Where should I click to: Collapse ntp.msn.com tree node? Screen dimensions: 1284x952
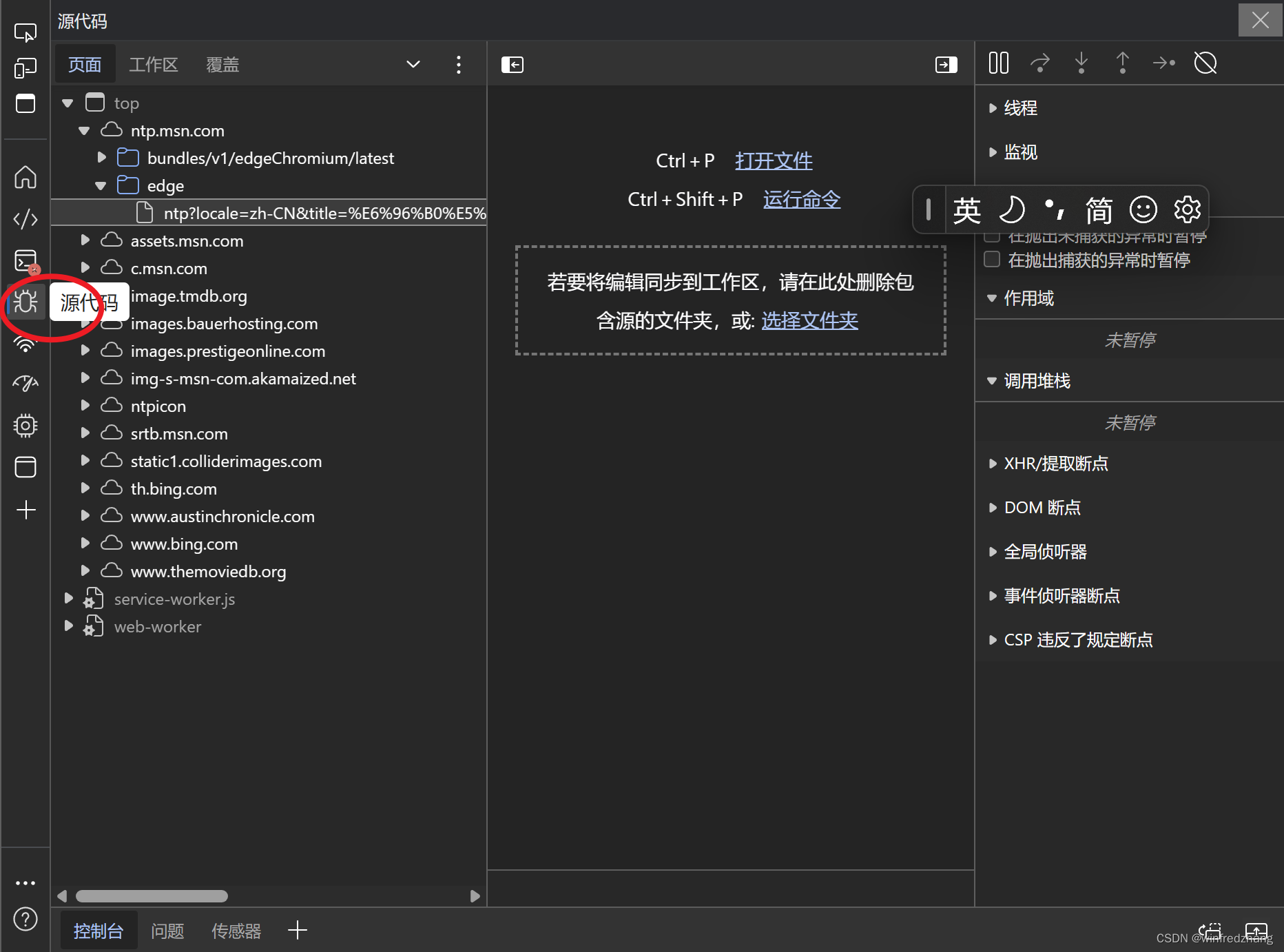84,131
